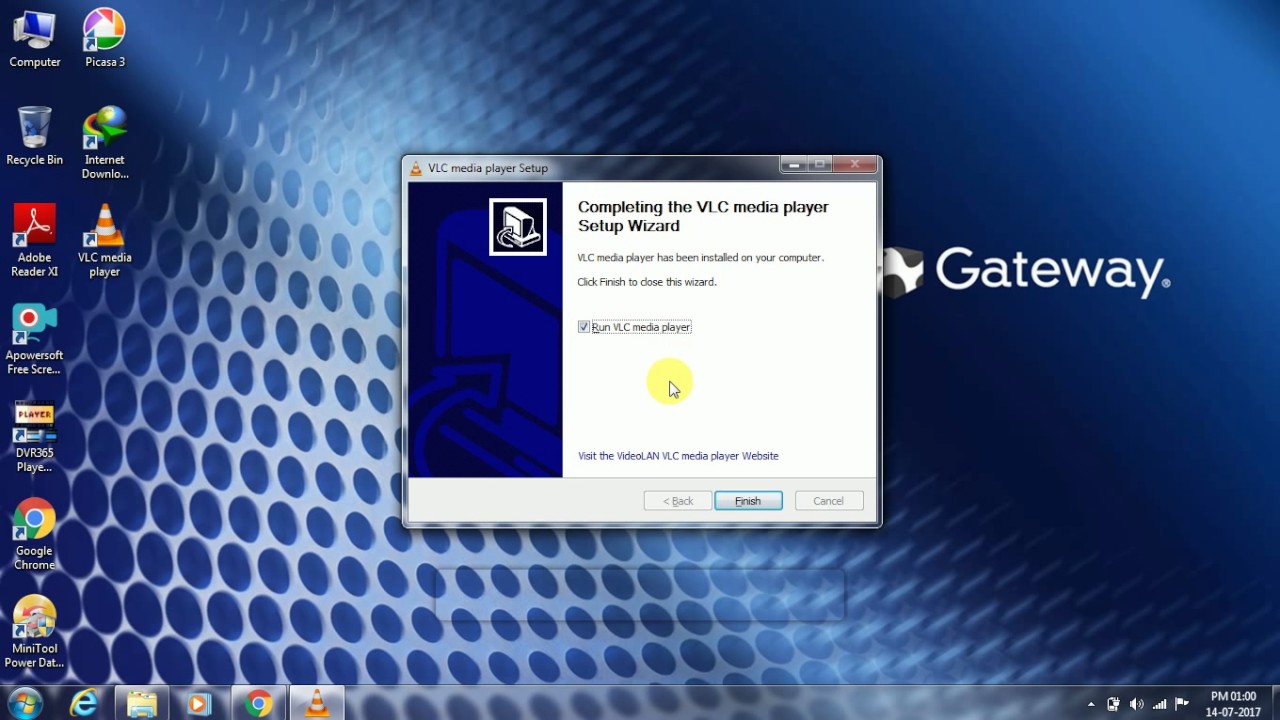The width and height of the screenshot is (1280, 720).
Task: Select VLC setup taskbar button
Action: [317, 703]
